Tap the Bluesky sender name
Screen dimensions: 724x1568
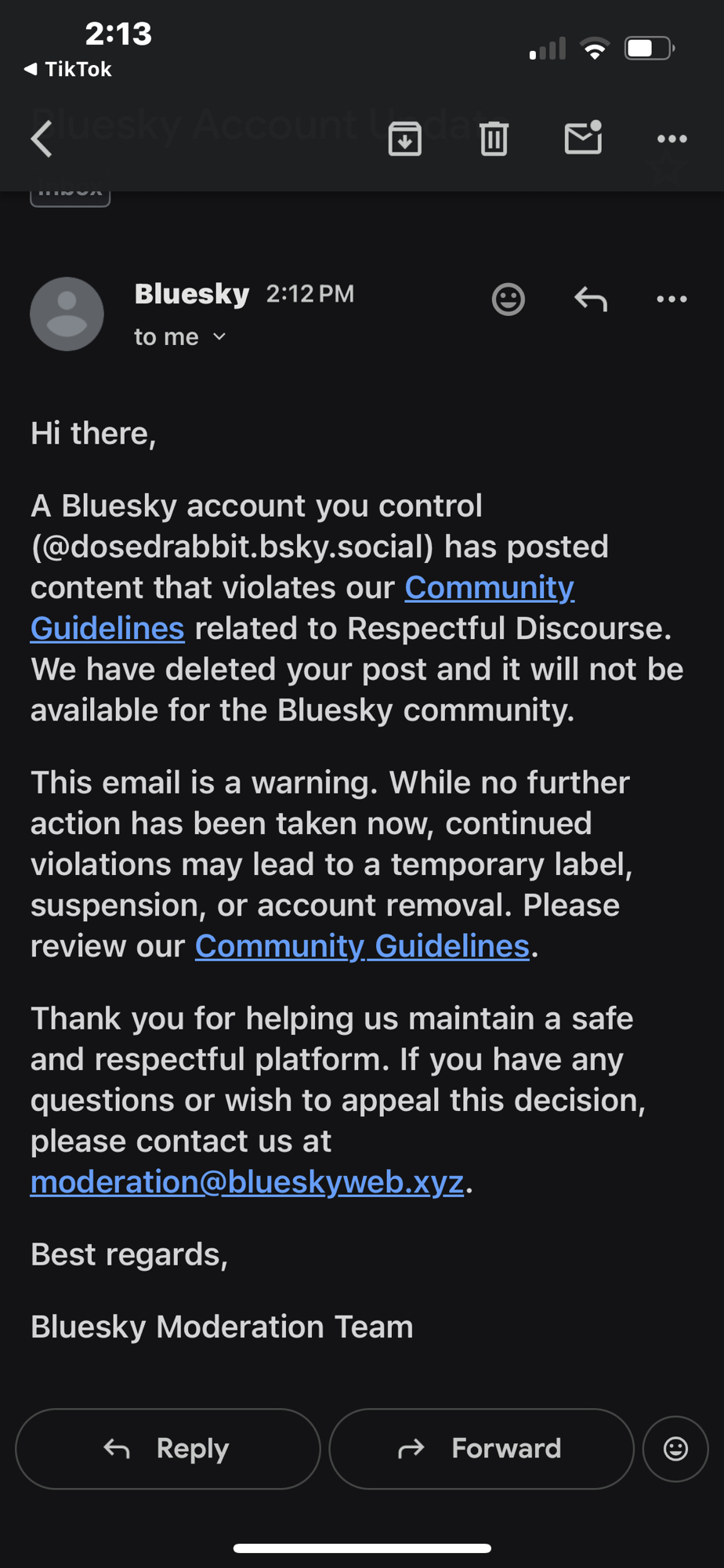pyautogui.click(x=192, y=294)
